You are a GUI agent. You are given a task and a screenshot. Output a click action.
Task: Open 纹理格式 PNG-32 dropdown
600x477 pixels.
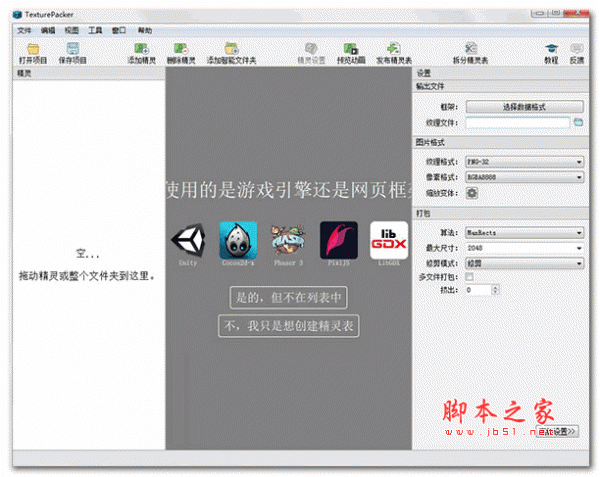(525, 162)
